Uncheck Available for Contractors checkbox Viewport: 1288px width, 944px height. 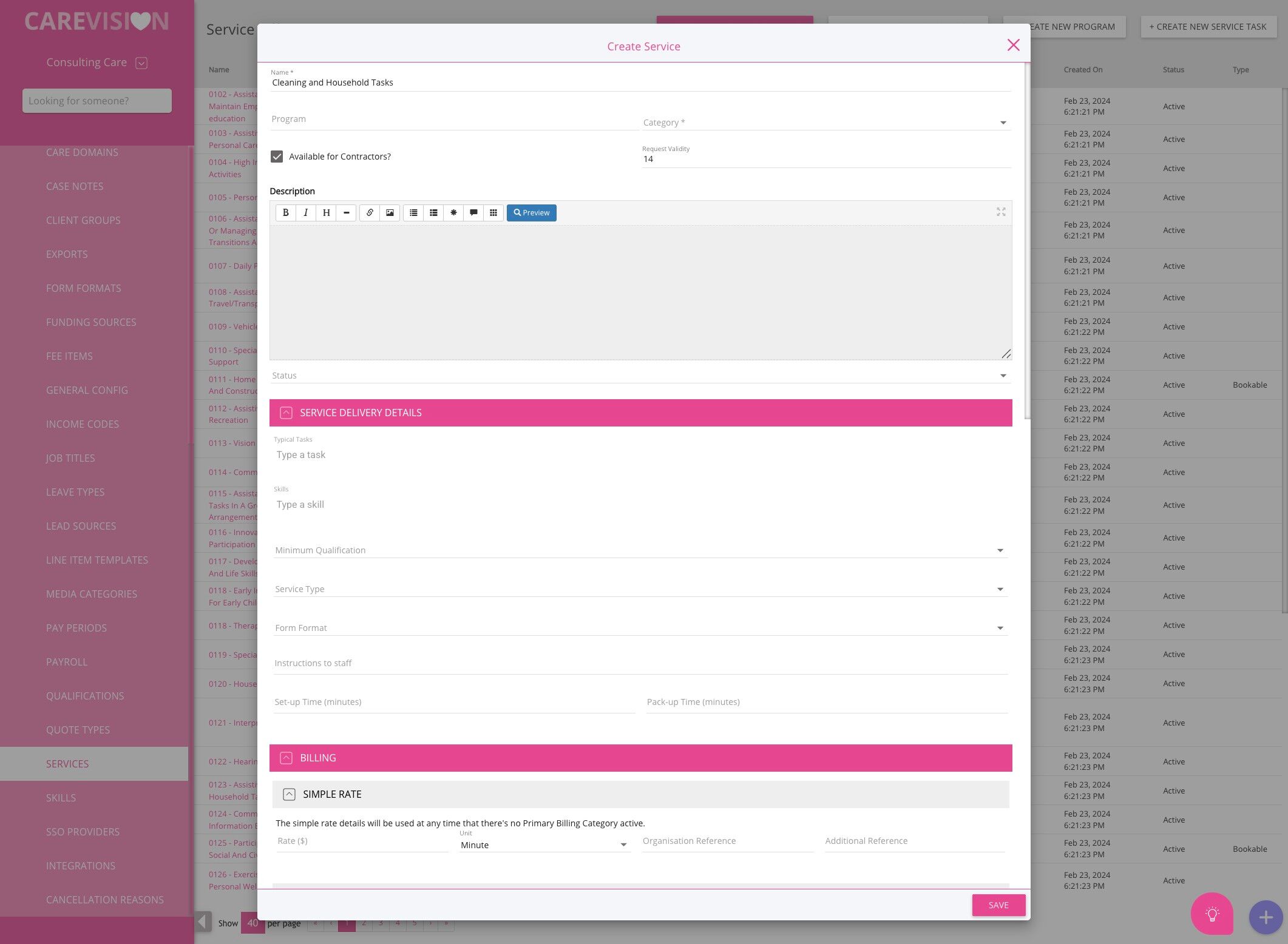(x=277, y=157)
